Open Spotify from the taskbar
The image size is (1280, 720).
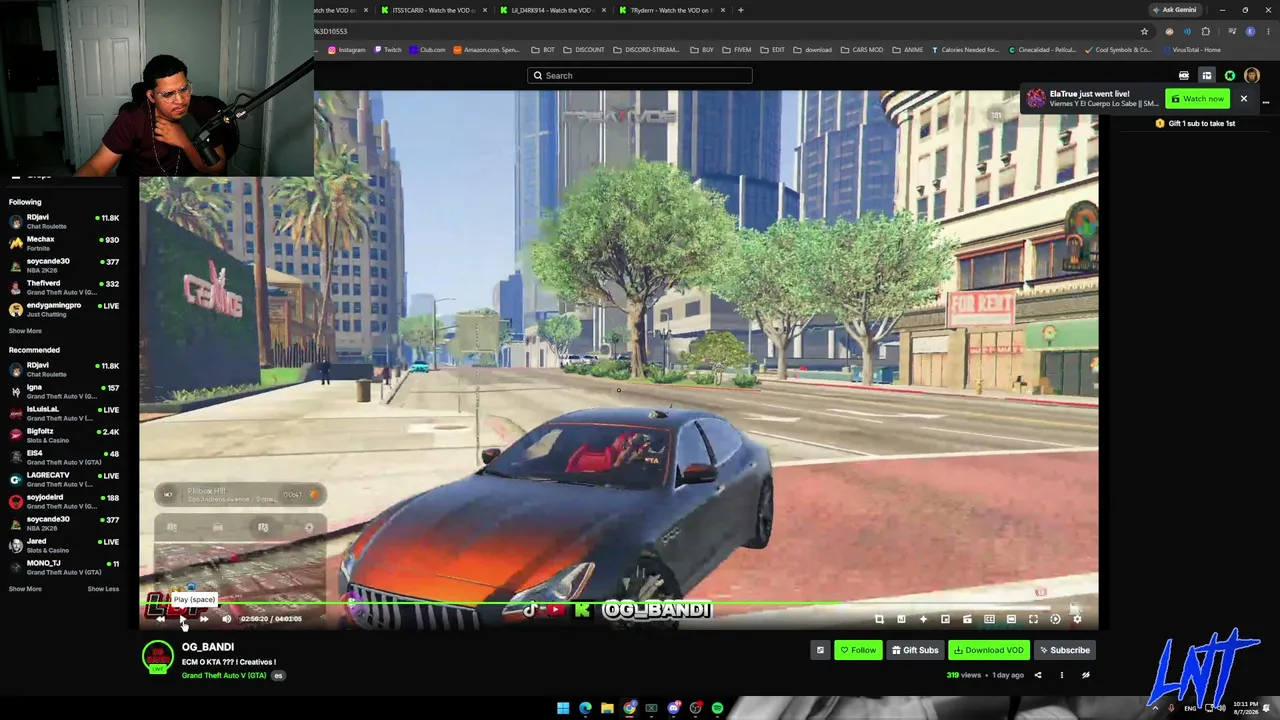point(717,709)
